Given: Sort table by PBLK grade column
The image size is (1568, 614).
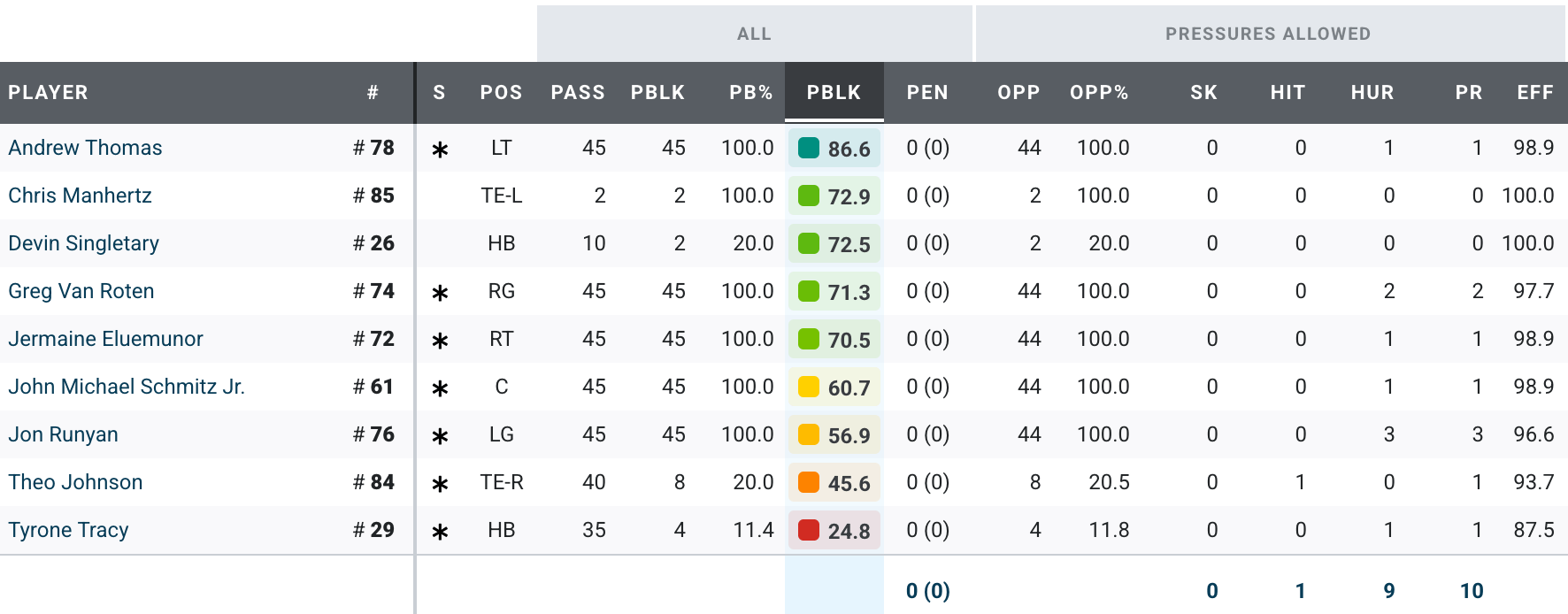Looking at the screenshot, I should pyautogui.click(x=834, y=92).
